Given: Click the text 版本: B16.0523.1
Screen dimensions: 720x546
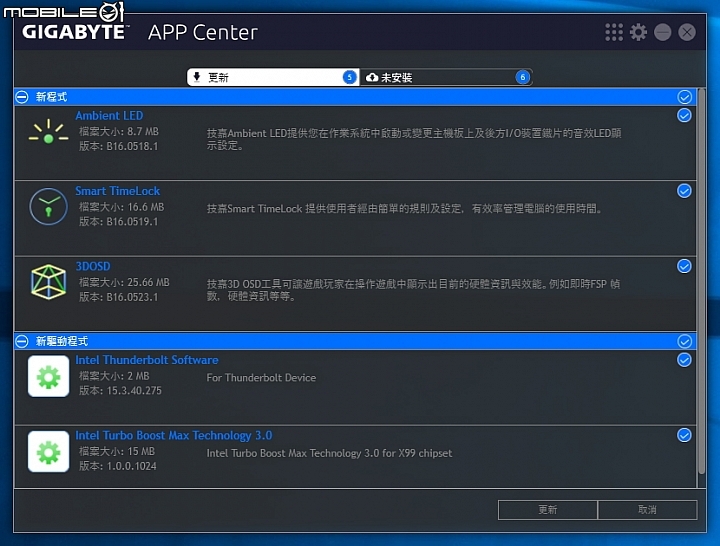Looking at the screenshot, I should (x=118, y=297).
